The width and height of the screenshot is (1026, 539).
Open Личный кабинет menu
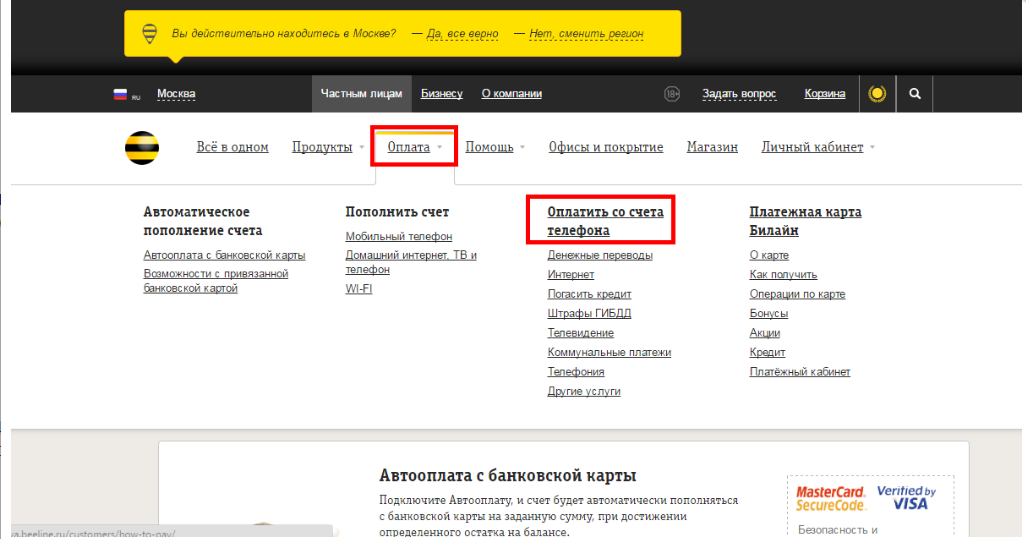[812, 147]
